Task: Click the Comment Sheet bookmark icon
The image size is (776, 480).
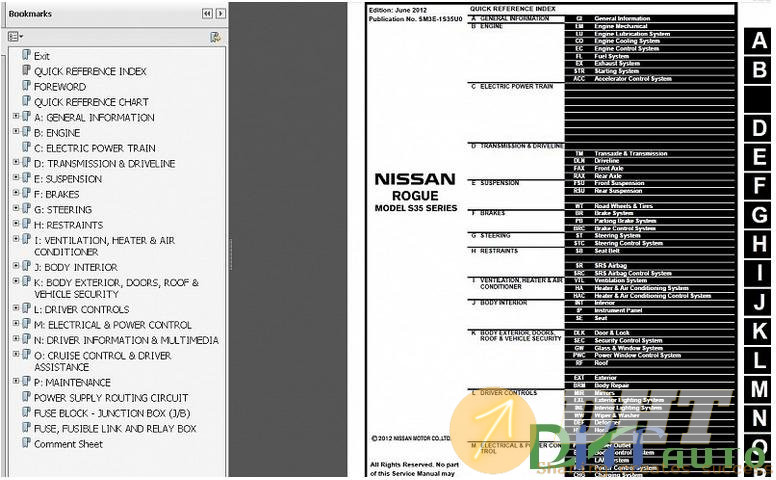Action: [26, 443]
